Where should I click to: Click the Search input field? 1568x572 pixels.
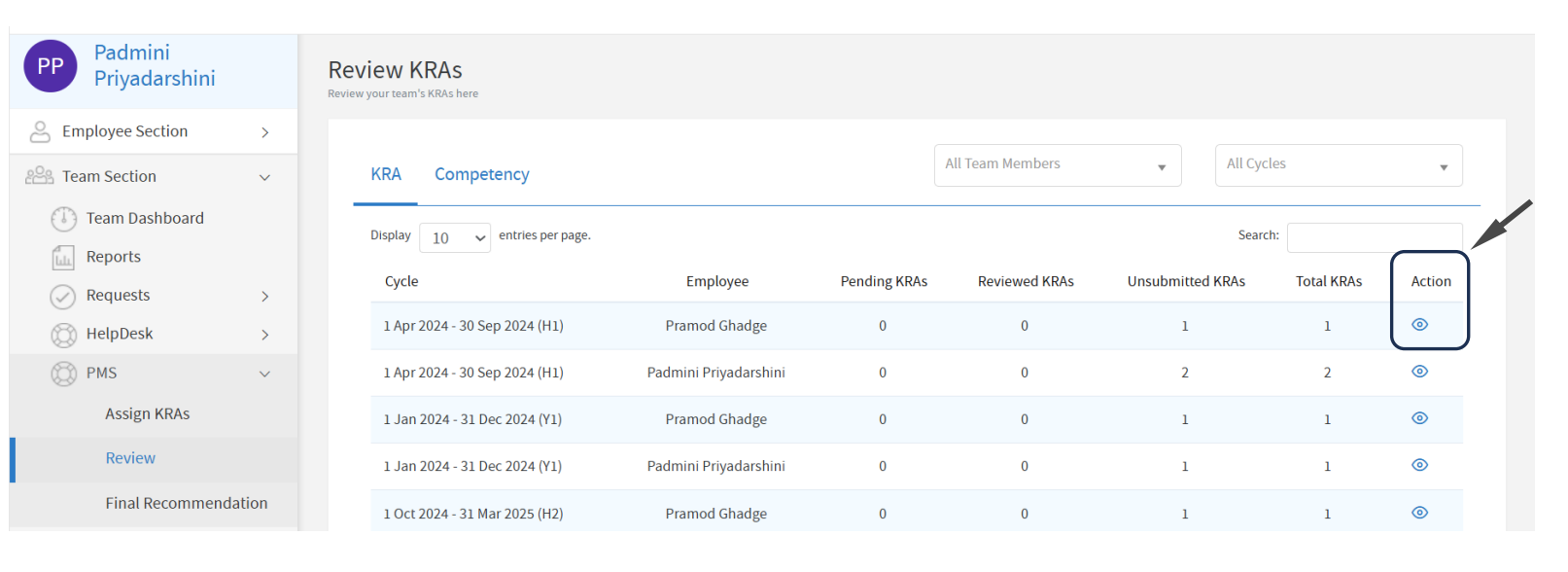pyautogui.click(x=1374, y=237)
